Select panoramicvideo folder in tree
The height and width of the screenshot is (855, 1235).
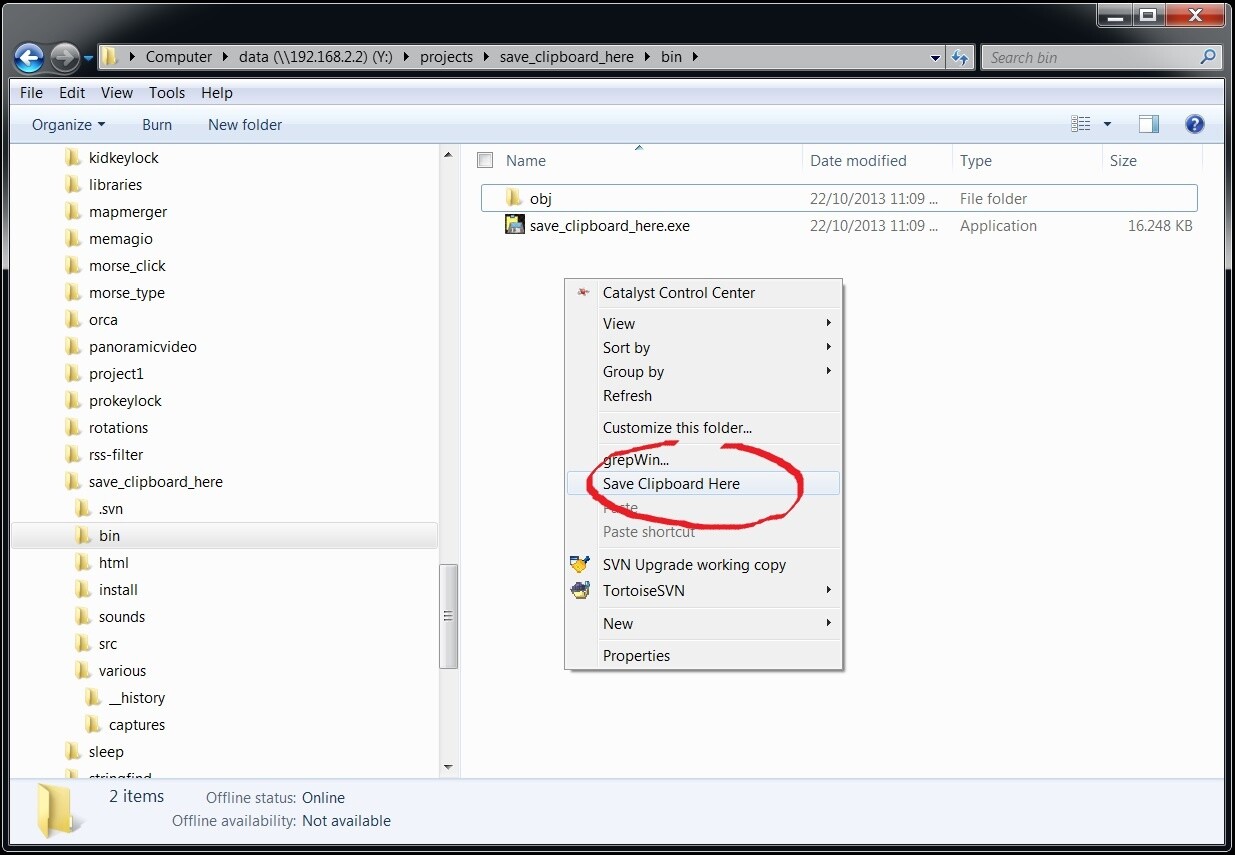pos(142,346)
